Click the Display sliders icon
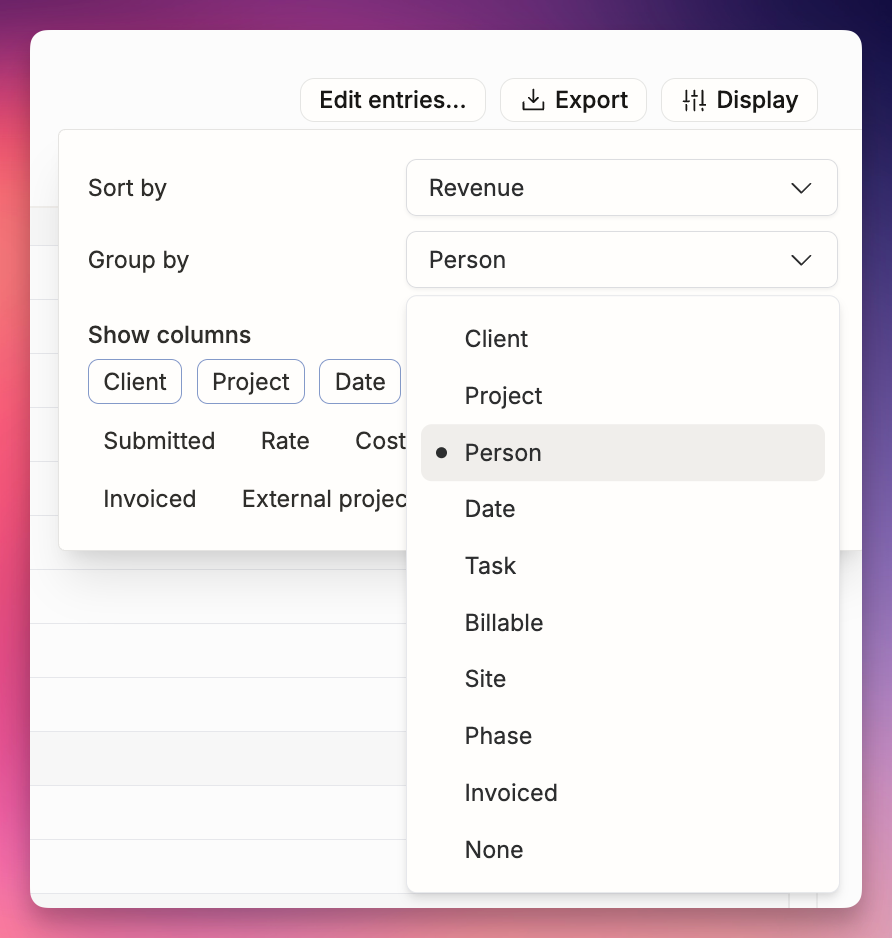Image resolution: width=892 pixels, height=938 pixels. 694,100
